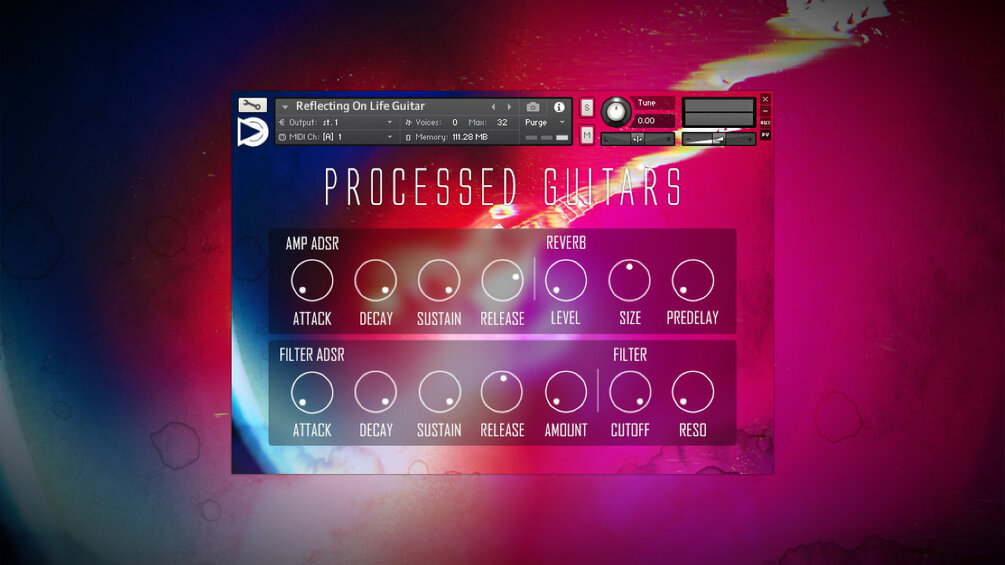This screenshot has width=1005, height=565.
Task: Click the pan slider handle
Action: tap(638, 138)
